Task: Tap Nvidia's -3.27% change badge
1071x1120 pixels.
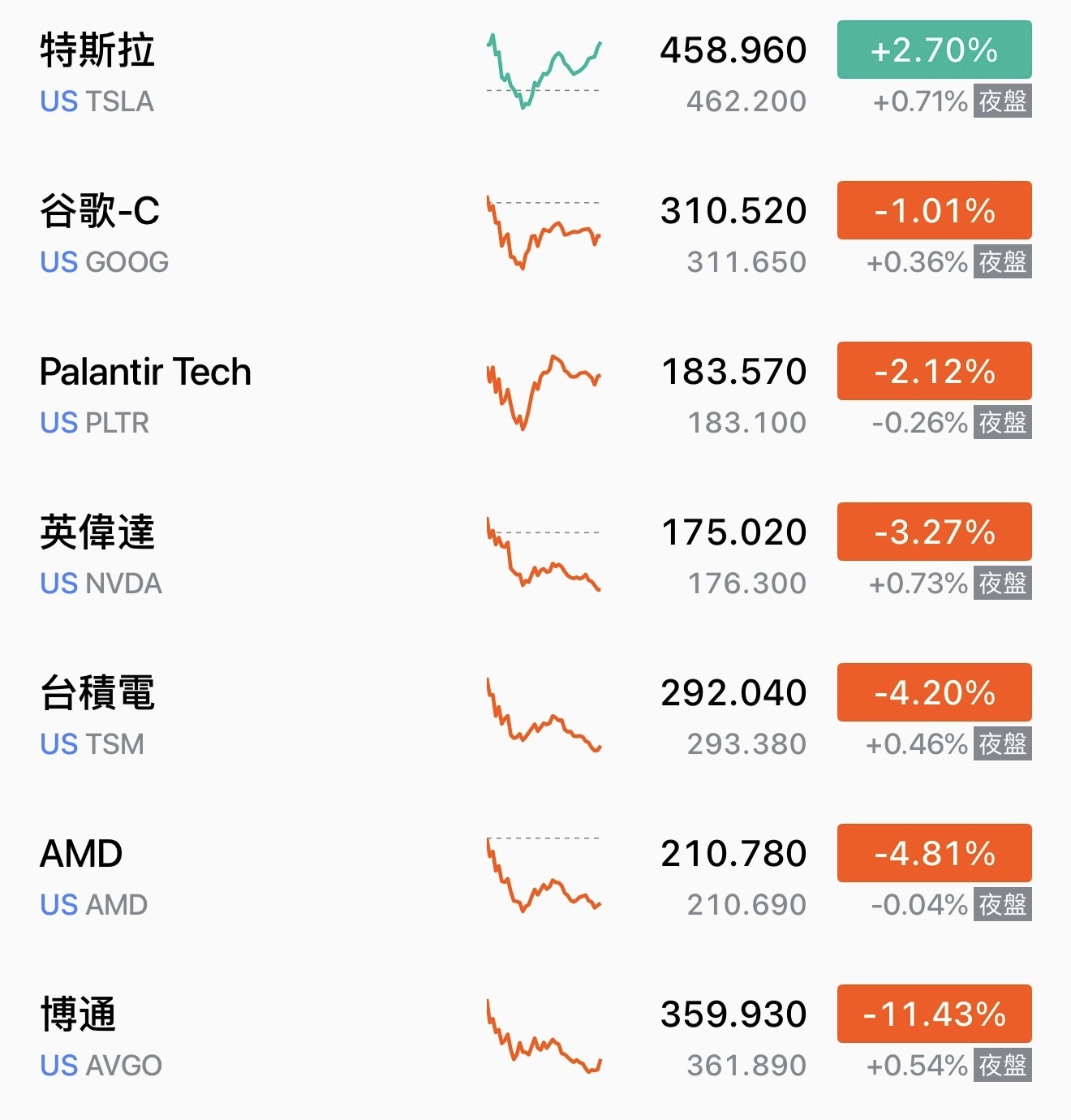Action: (934, 532)
